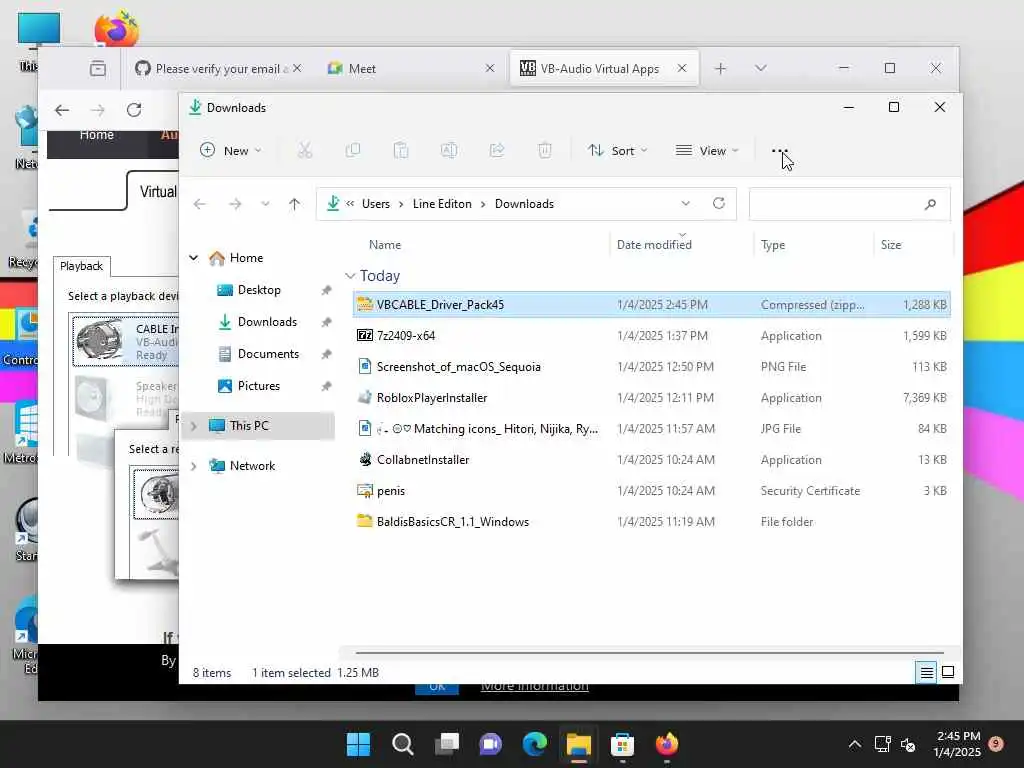
Task: Sort files by the Name column header
Action: click(x=385, y=245)
